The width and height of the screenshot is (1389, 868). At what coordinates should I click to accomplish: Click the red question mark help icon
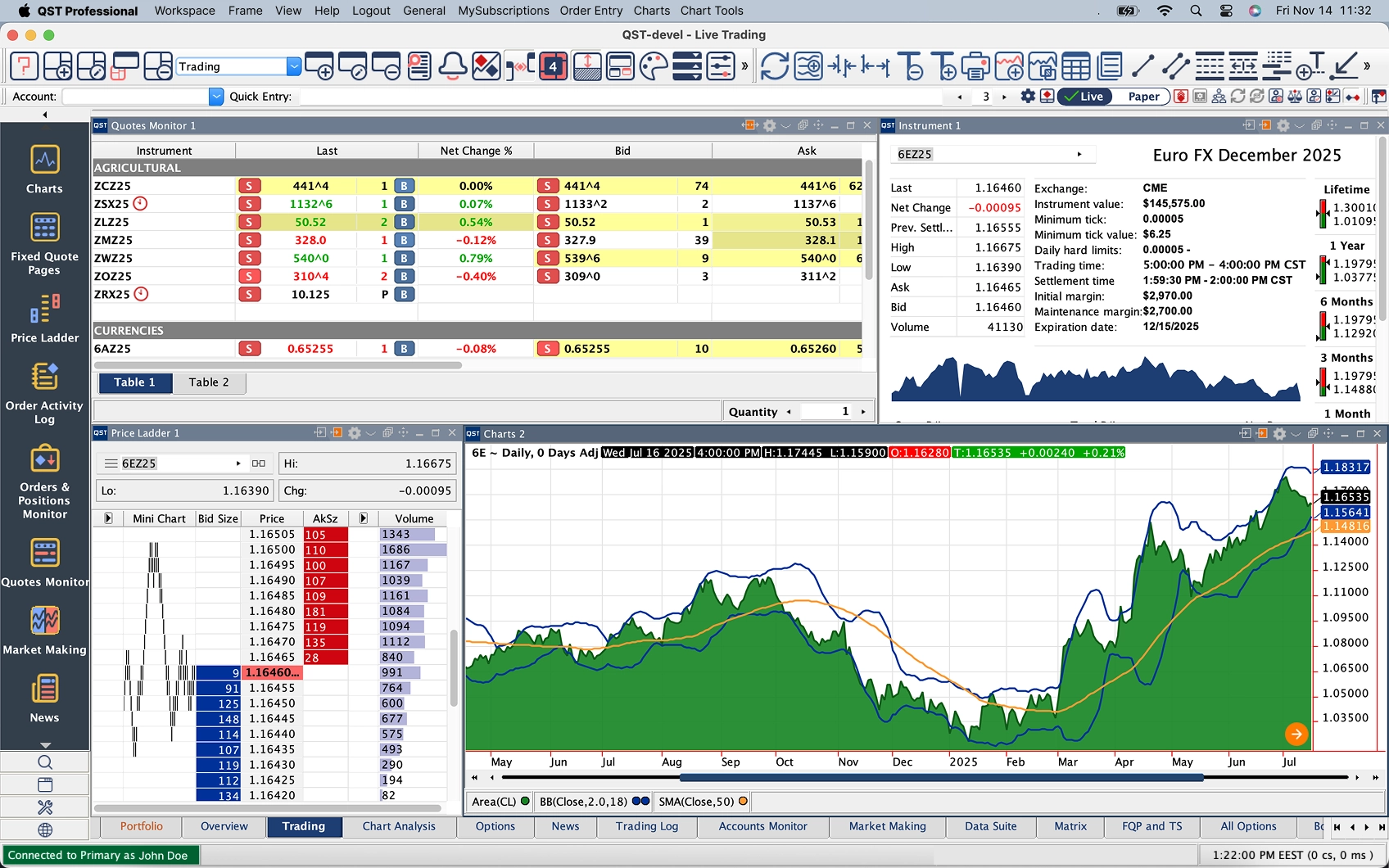click(x=24, y=66)
